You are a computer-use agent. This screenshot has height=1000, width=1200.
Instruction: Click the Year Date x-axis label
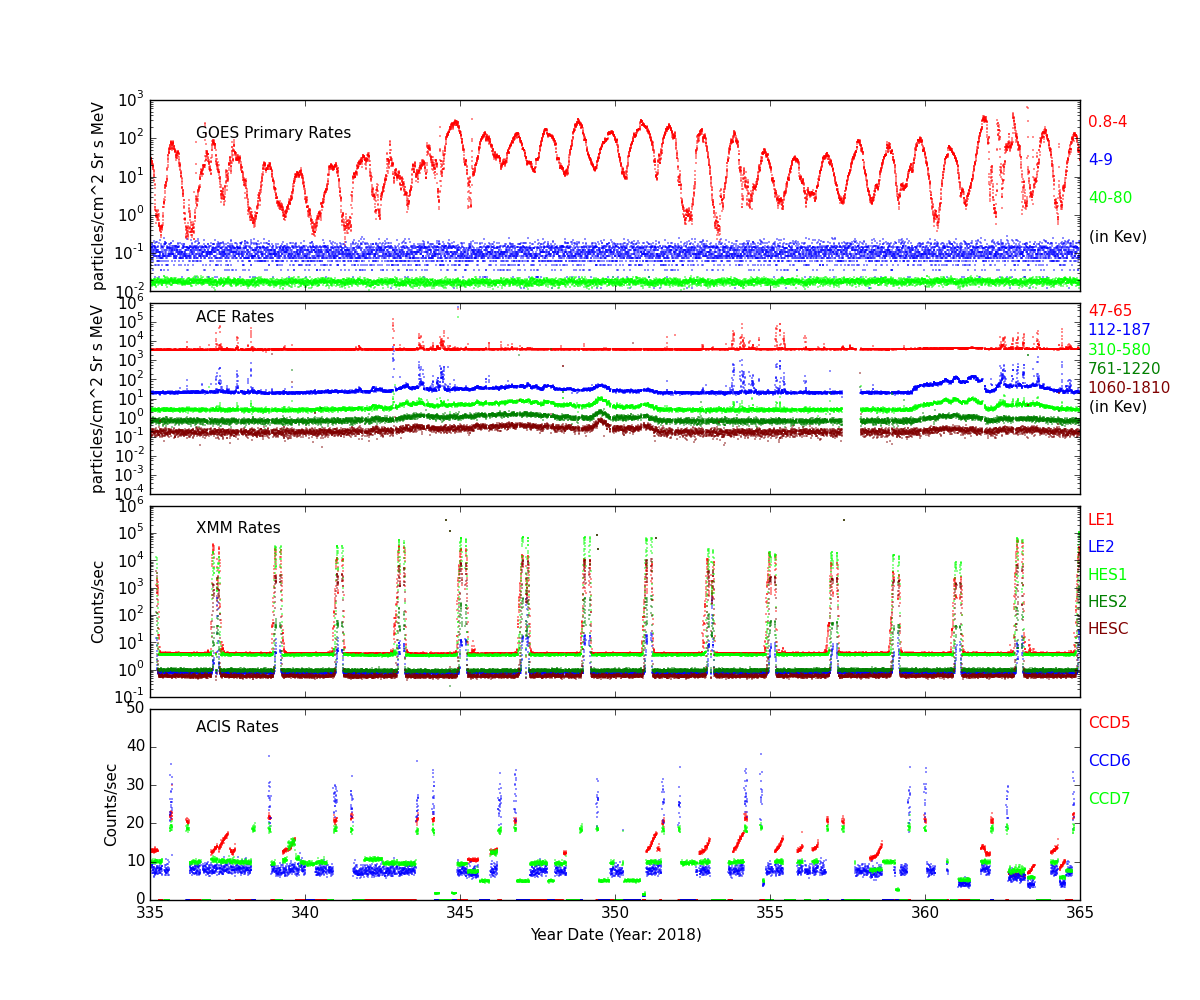(x=615, y=935)
